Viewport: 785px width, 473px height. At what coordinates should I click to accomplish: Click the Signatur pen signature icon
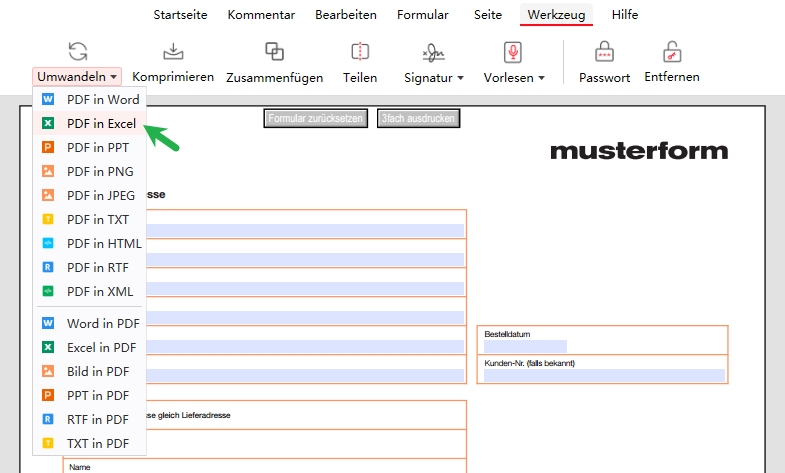(x=434, y=52)
